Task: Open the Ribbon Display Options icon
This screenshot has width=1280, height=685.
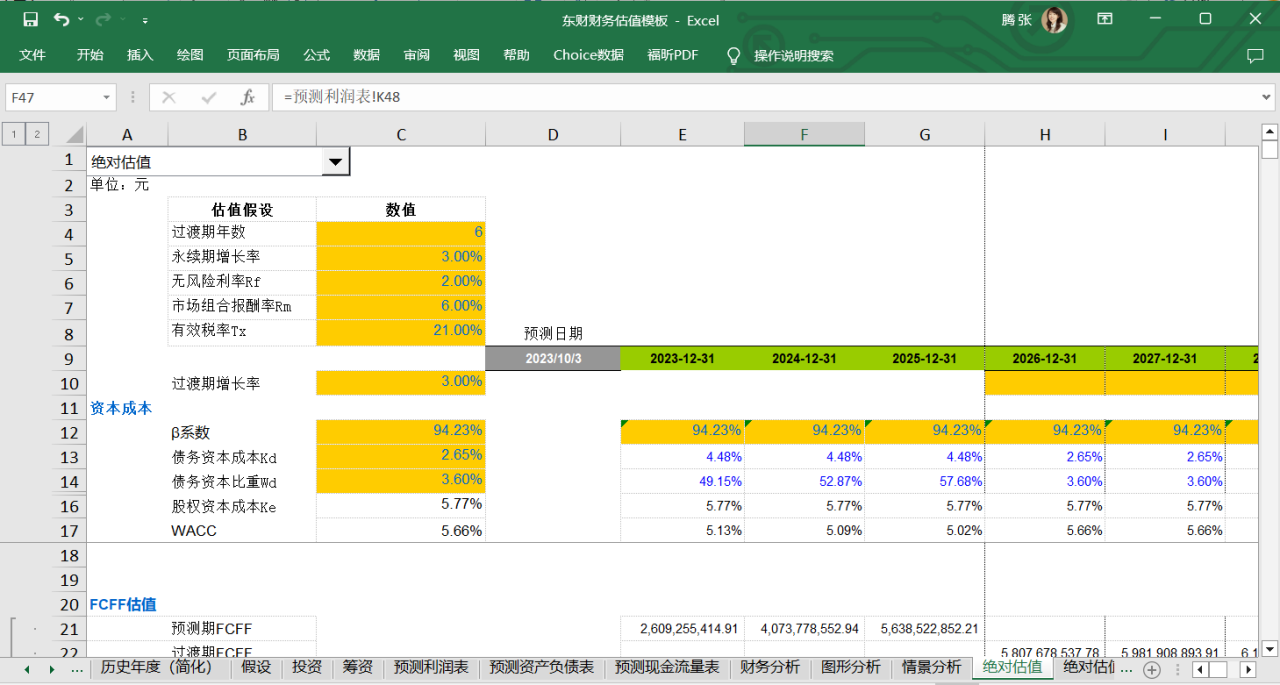Action: [x=1105, y=20]
